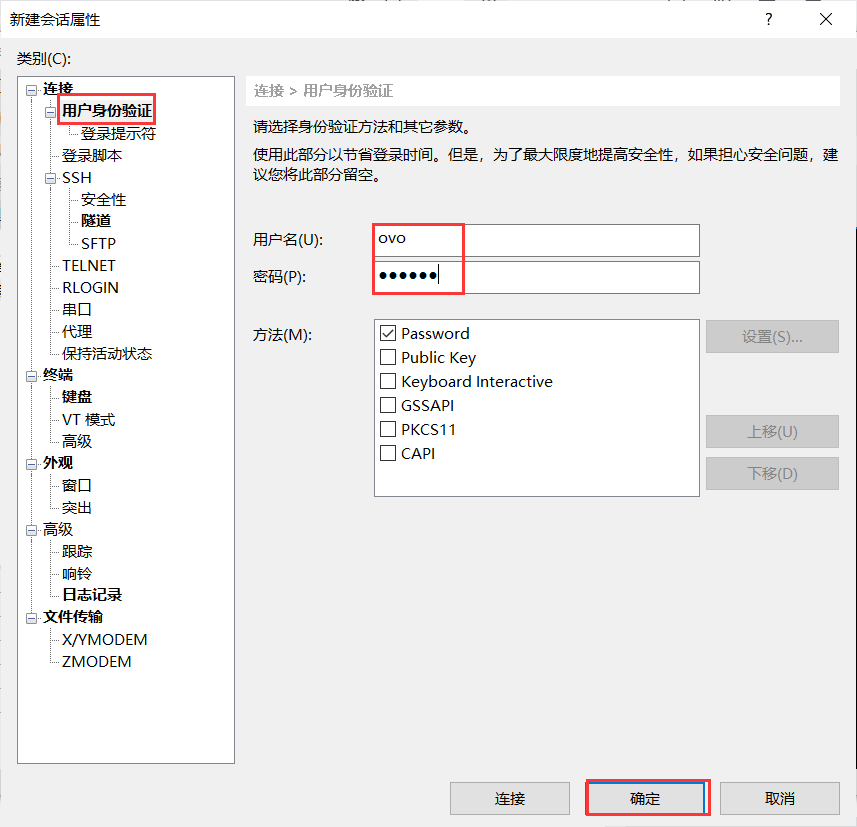
Task: Check the GSSAPI method checkbox
Action: [x=388, y=406]
